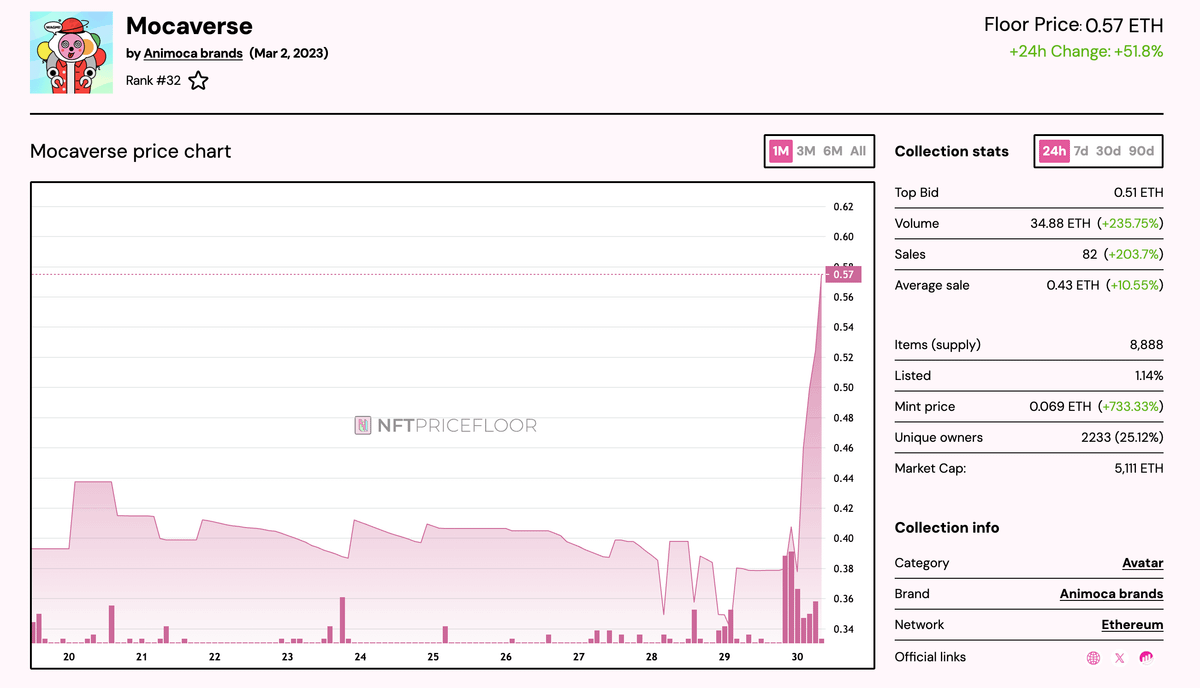The image size is (1200, 688).
Task: Switch chart to 6M timeframe
Action: (x=832, y=151)
